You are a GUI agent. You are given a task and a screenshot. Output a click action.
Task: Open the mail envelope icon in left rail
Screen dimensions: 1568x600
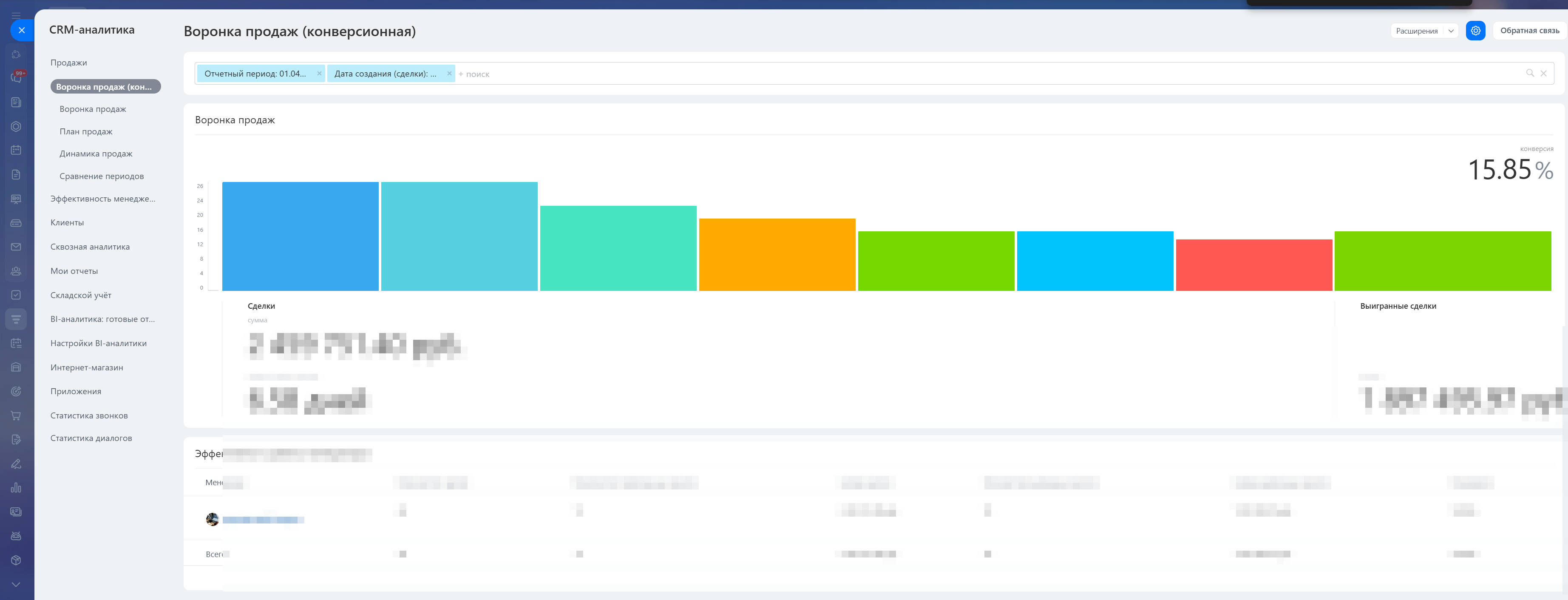[16, 247]
